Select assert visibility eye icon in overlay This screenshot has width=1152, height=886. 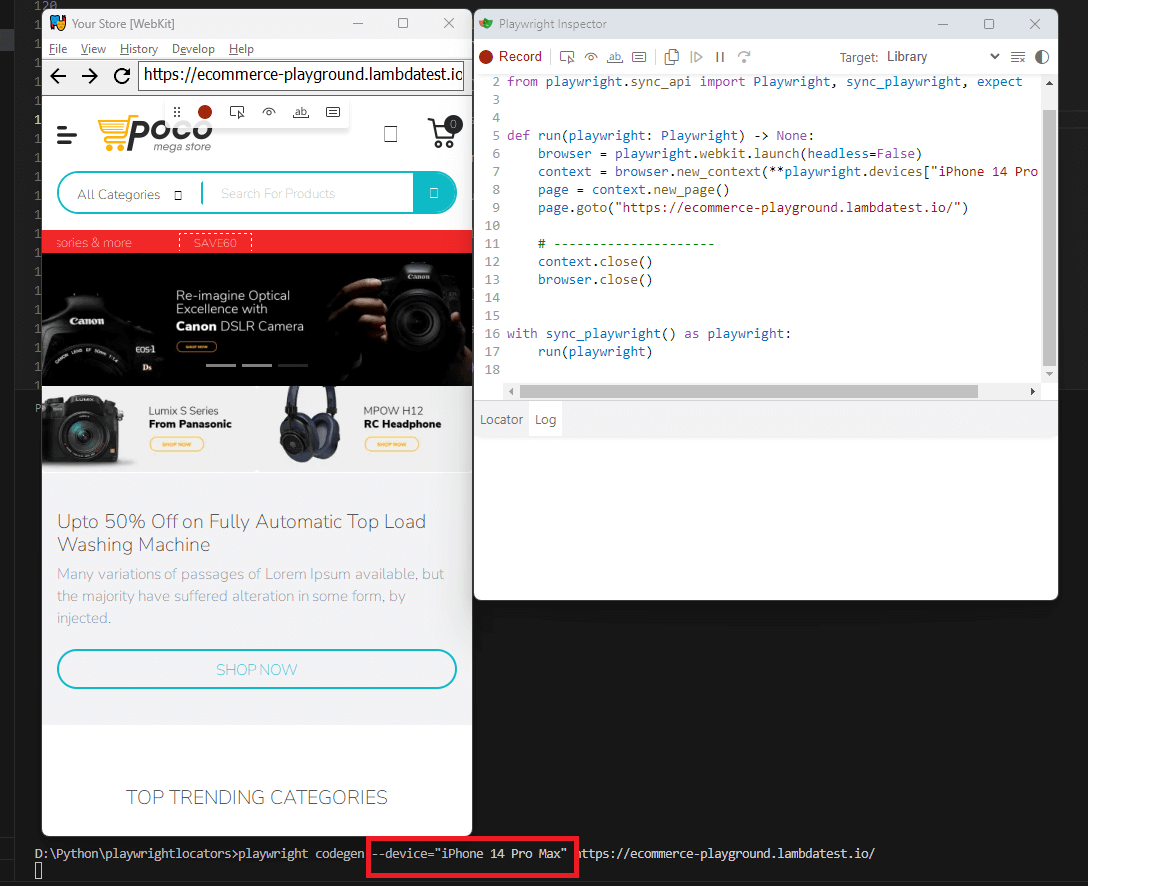(269, 112)
